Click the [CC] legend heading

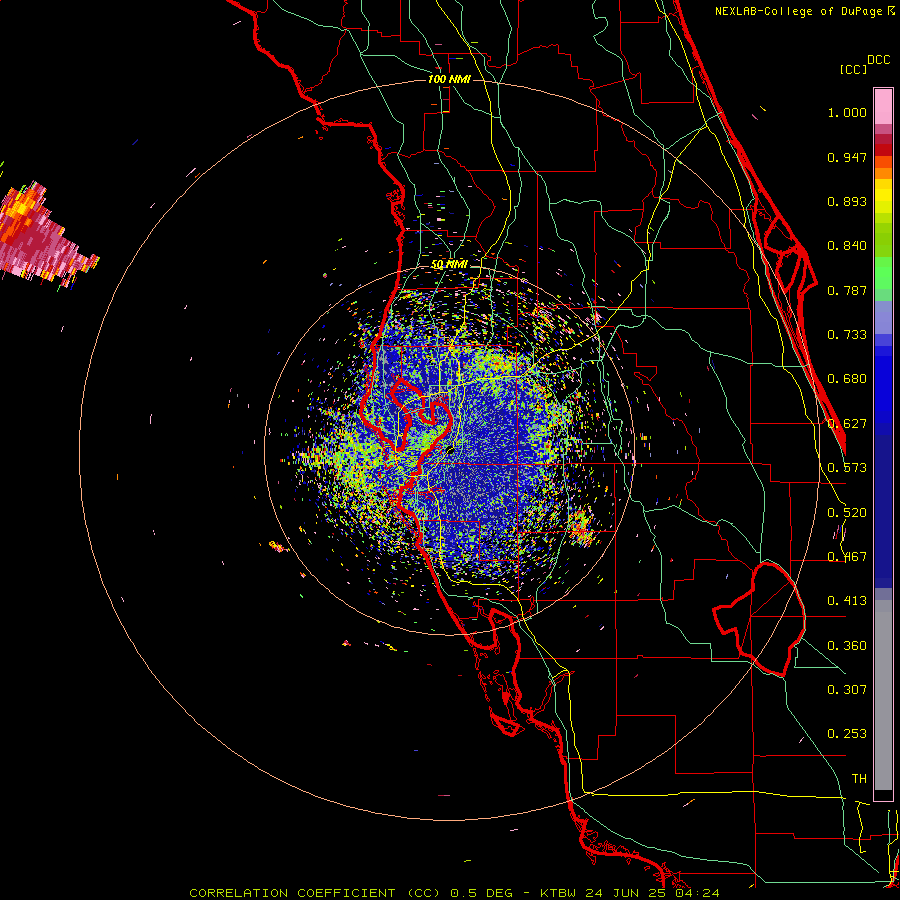[x=853, y=69]
